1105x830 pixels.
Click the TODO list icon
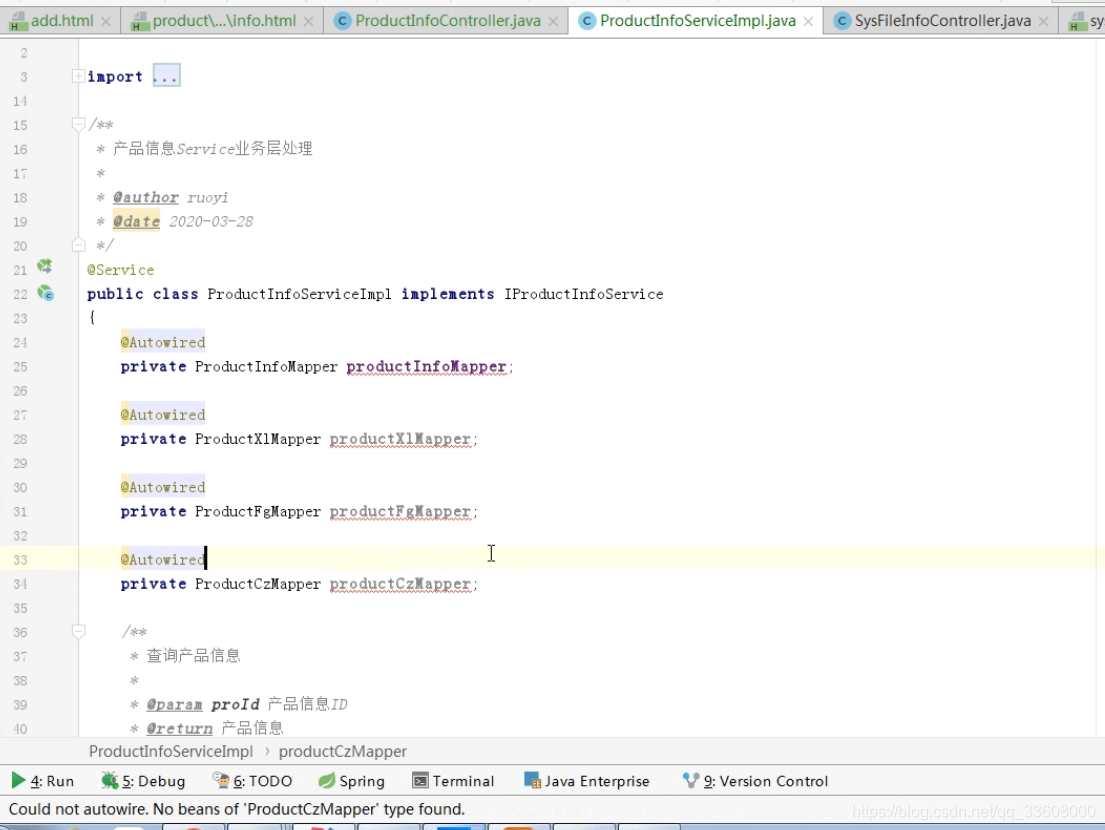[x=221, y=781]
